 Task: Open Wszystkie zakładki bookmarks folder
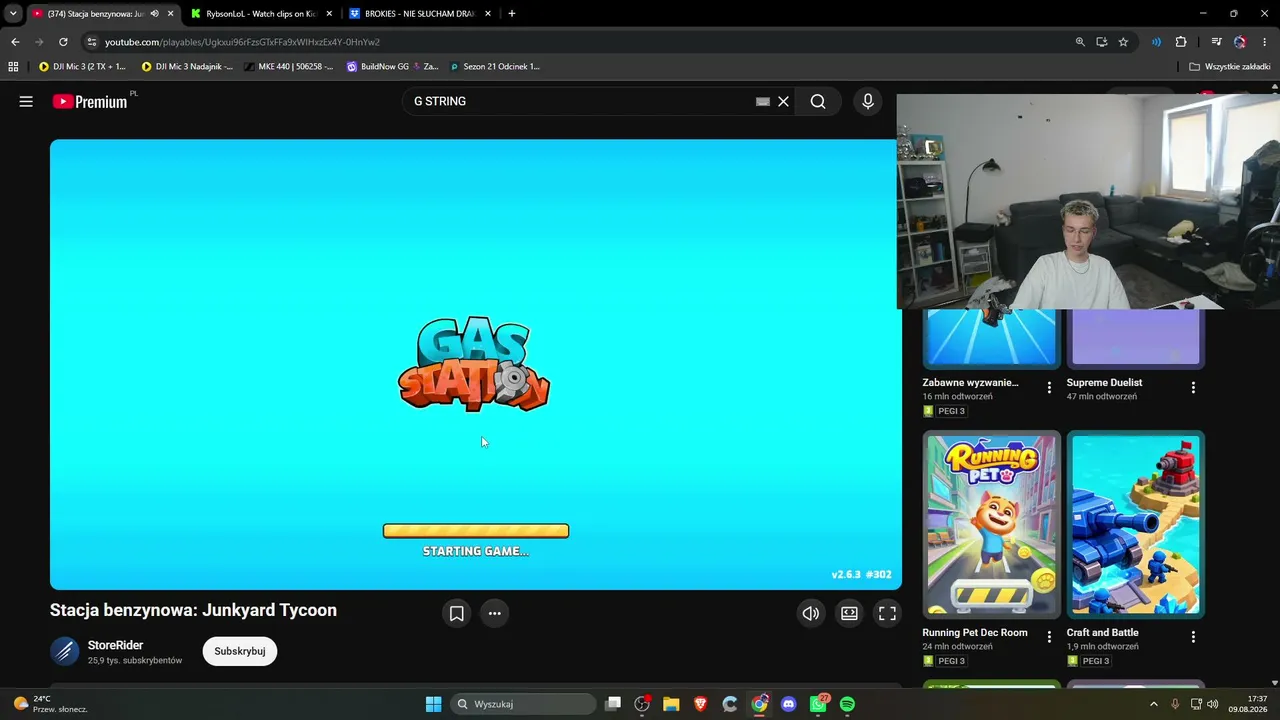pos(1230,67)
